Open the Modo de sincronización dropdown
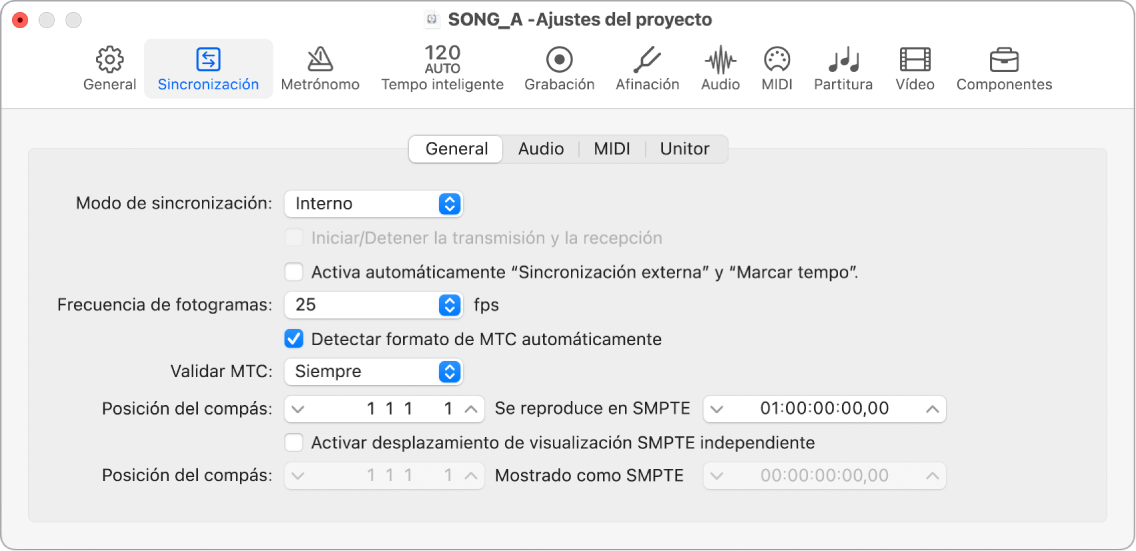This screenshot has height=551, width=1136. pos(373,204)
